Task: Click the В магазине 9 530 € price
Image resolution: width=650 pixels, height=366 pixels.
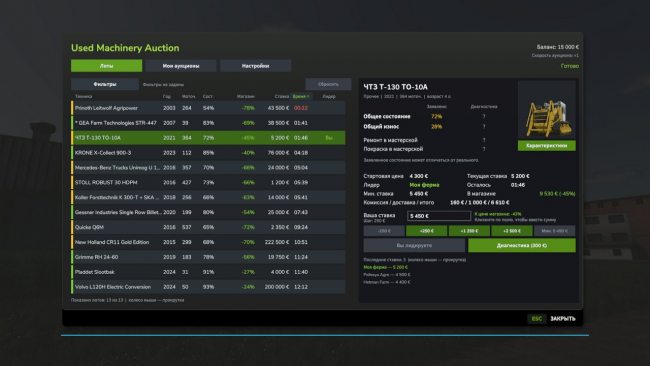Action: coord(557,194)
